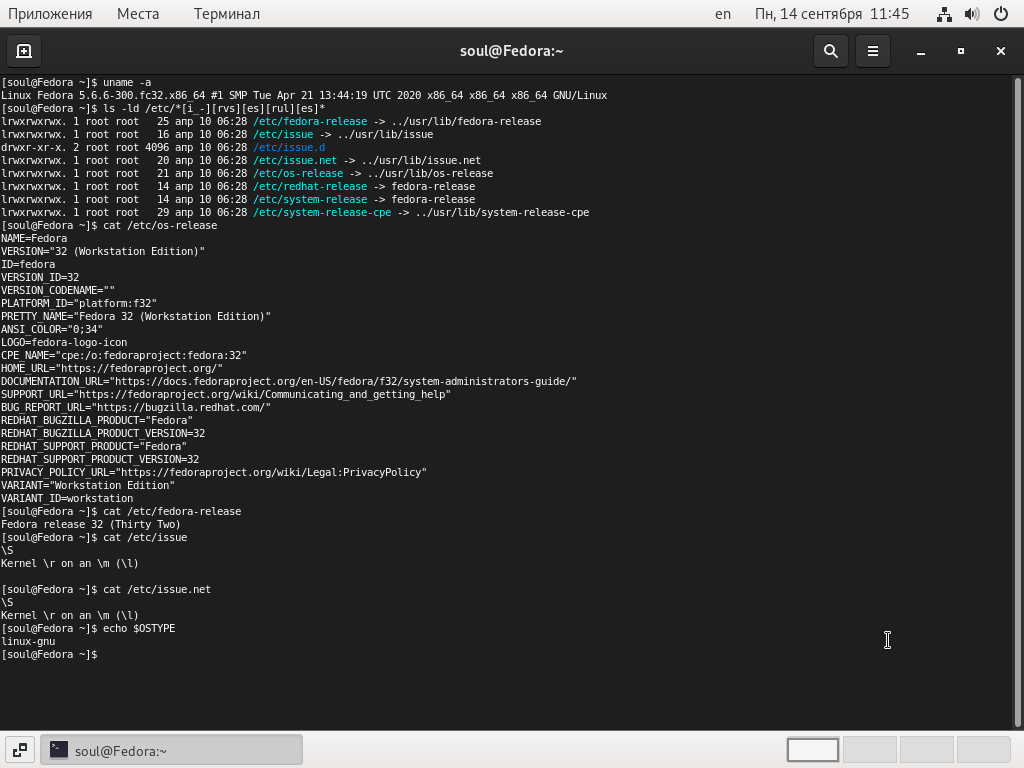Click the 'echo $OSTYPE' command line

(x=88, y=628)
